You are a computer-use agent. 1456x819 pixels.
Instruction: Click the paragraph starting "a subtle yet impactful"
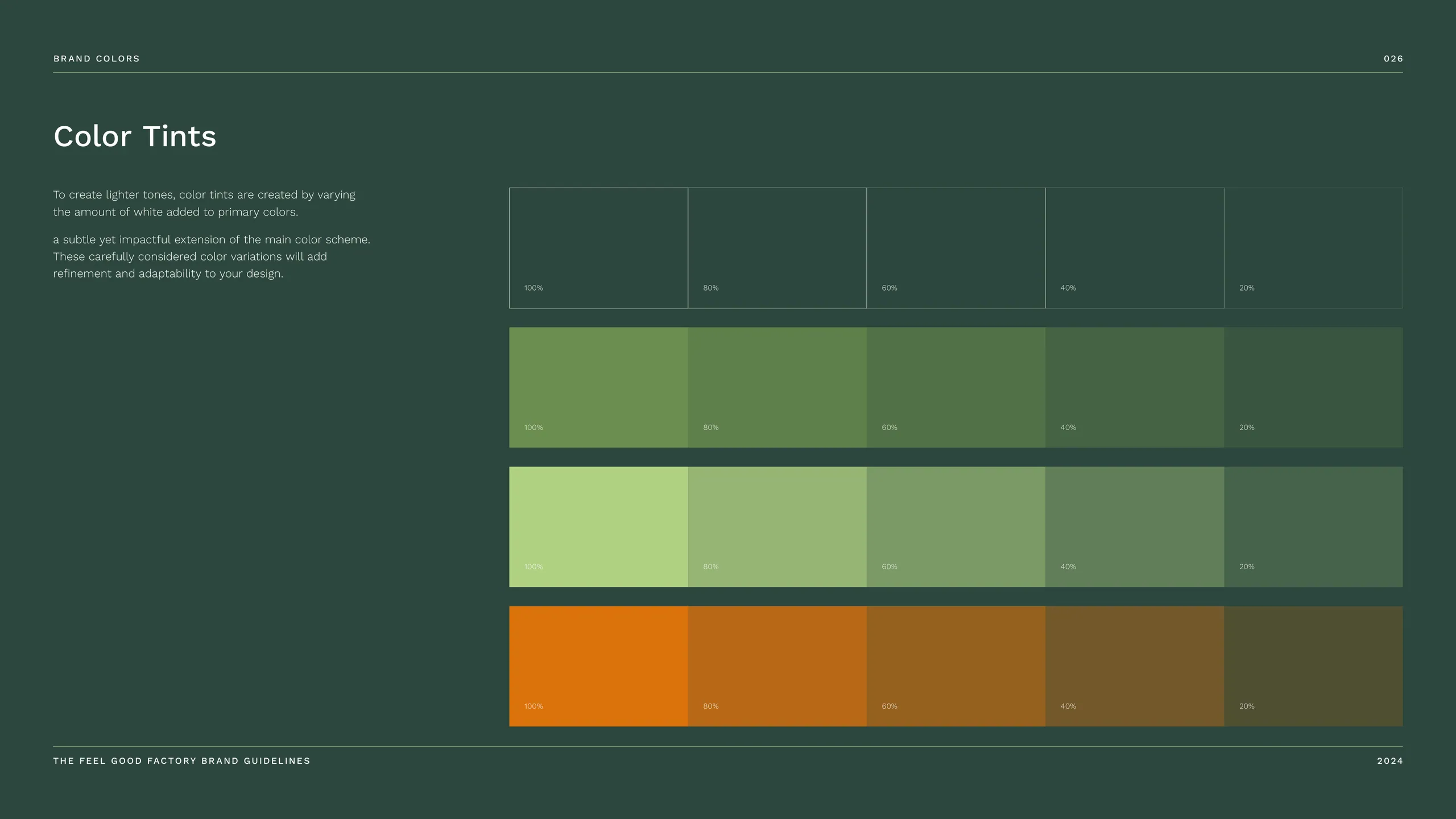click(x=212, y=257)
